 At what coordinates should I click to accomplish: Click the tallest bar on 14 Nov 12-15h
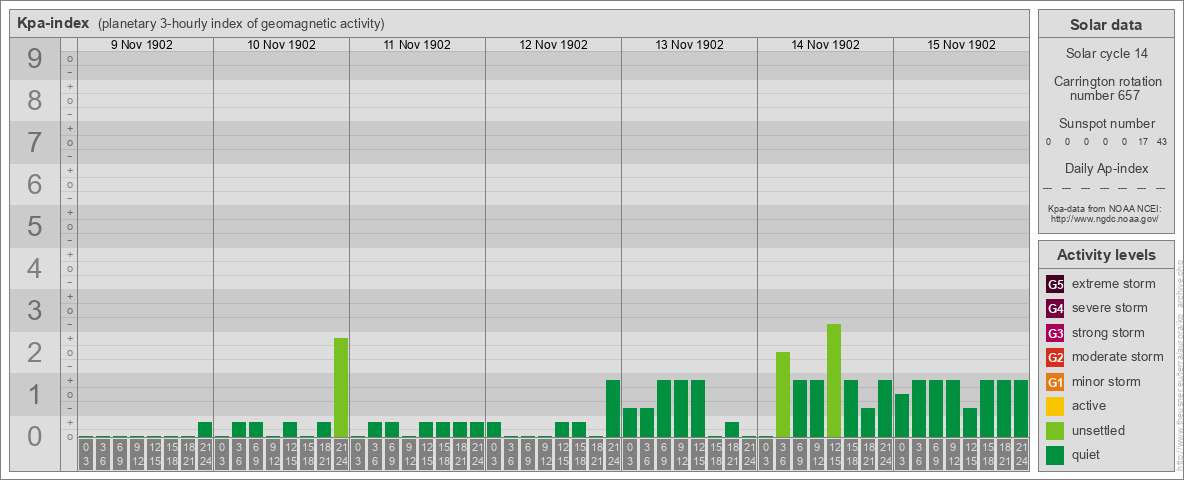834,380
